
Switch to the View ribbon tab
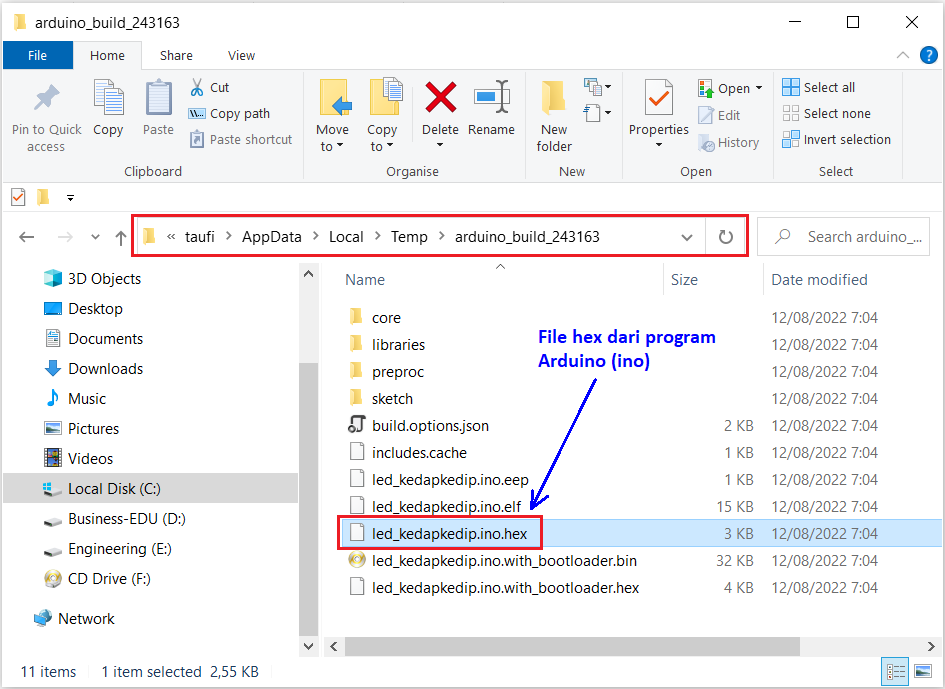(x=241, y=55)
